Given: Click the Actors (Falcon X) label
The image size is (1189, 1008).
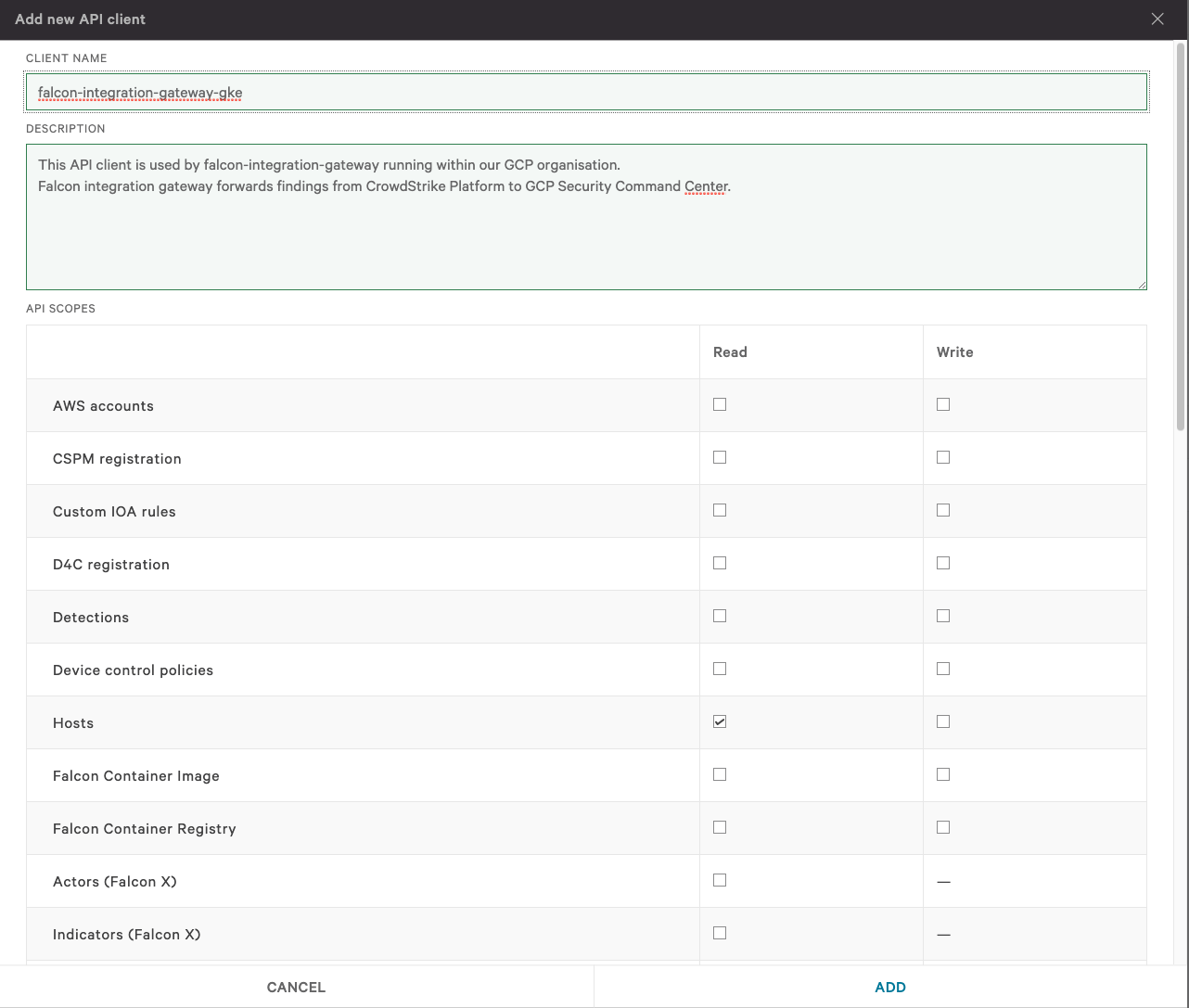Looking at the screenshot, I should 115,882.
